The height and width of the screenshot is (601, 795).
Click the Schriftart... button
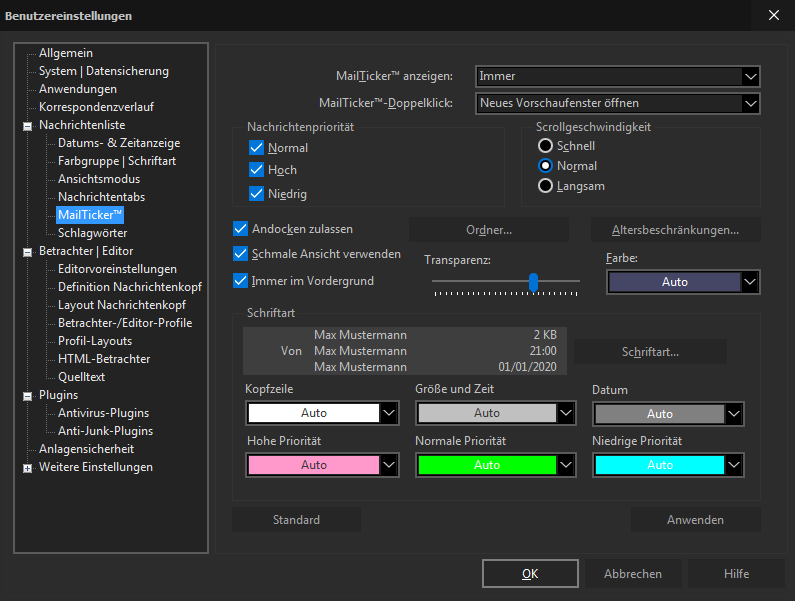(650, 352)
